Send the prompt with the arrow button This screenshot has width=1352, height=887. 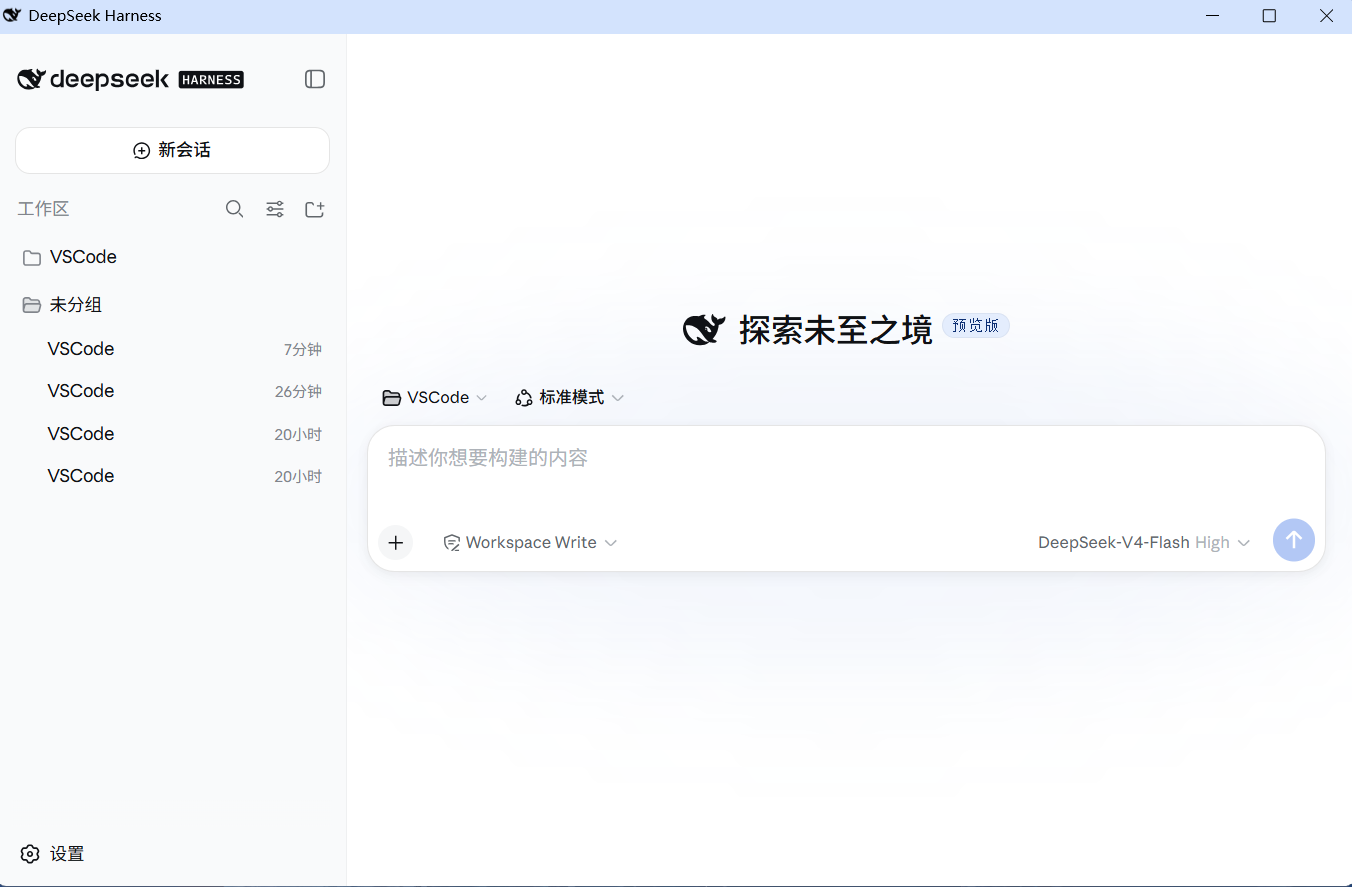(x=1294, y=540)
